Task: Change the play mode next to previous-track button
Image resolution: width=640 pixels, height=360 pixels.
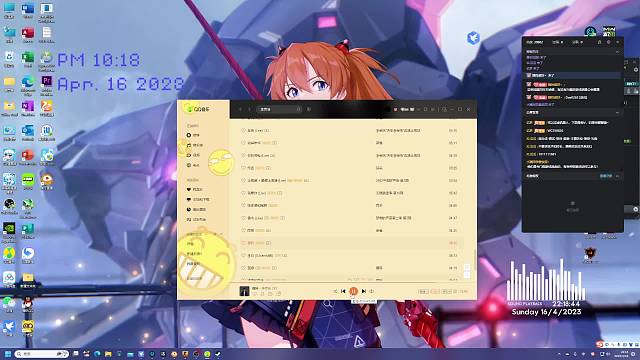Action: click(335, 291)
